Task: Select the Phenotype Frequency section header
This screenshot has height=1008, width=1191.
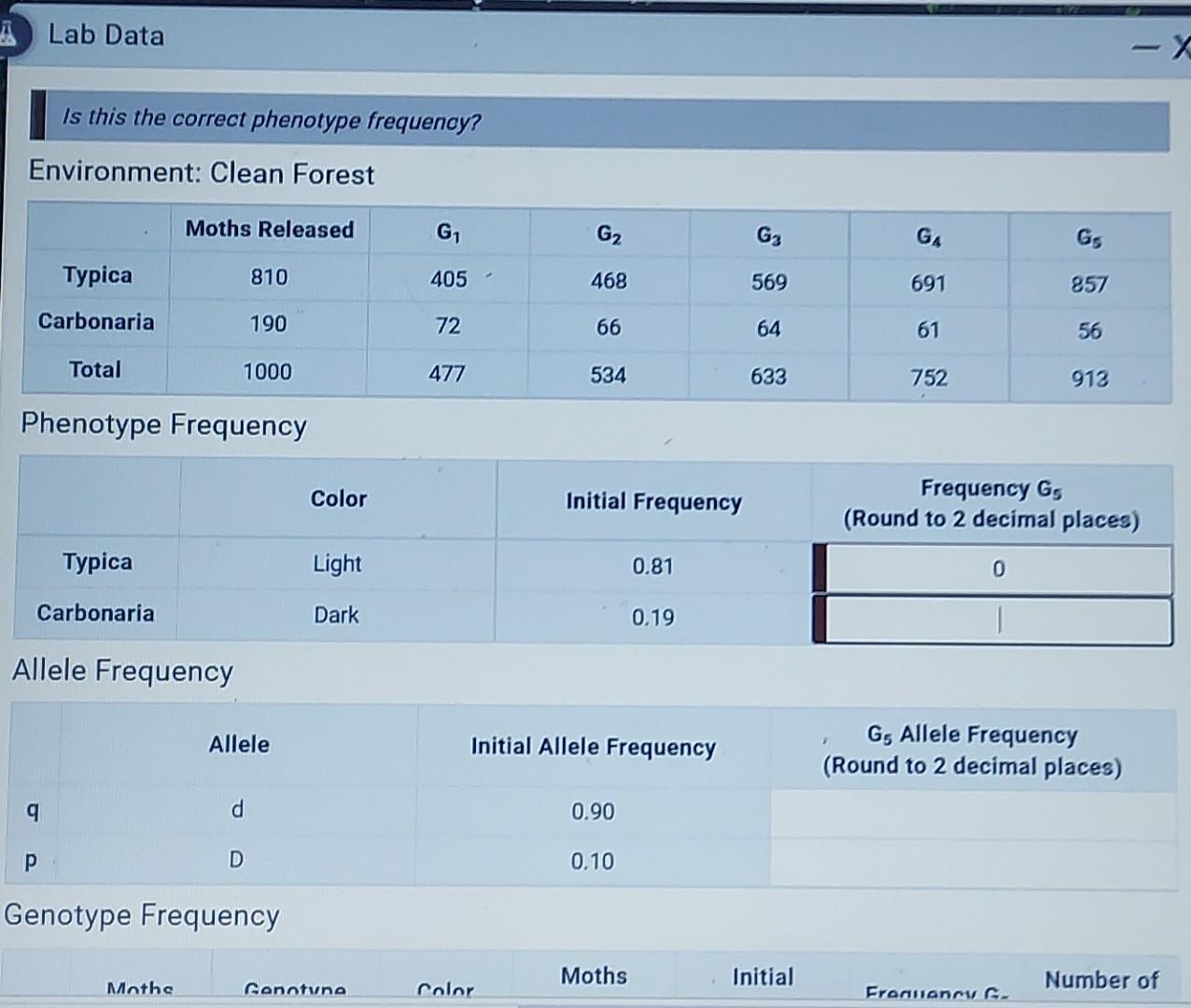Action: [163, 426]
